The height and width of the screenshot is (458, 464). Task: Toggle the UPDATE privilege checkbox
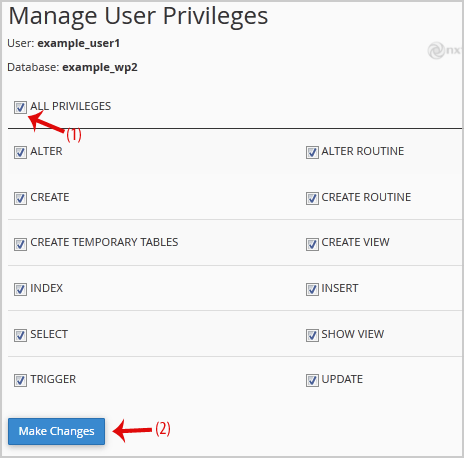(x=312, y=380)
